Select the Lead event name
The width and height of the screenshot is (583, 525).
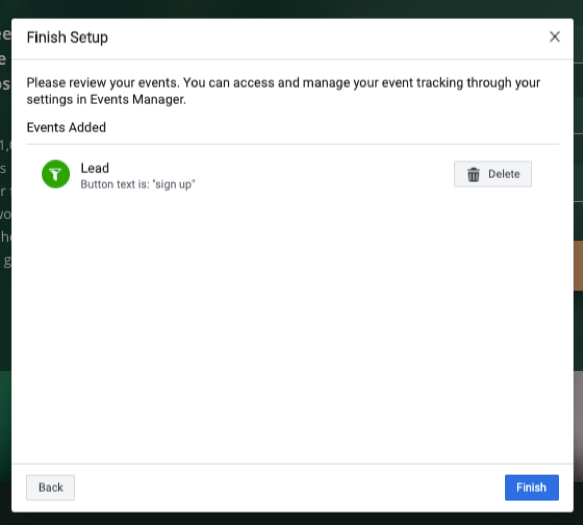click(x=95, y=168)
